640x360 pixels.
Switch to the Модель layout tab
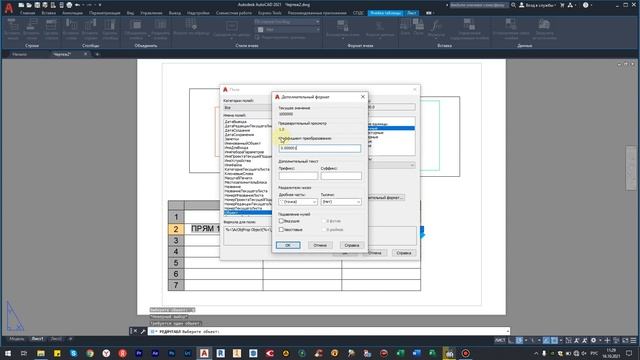[17, 339]
